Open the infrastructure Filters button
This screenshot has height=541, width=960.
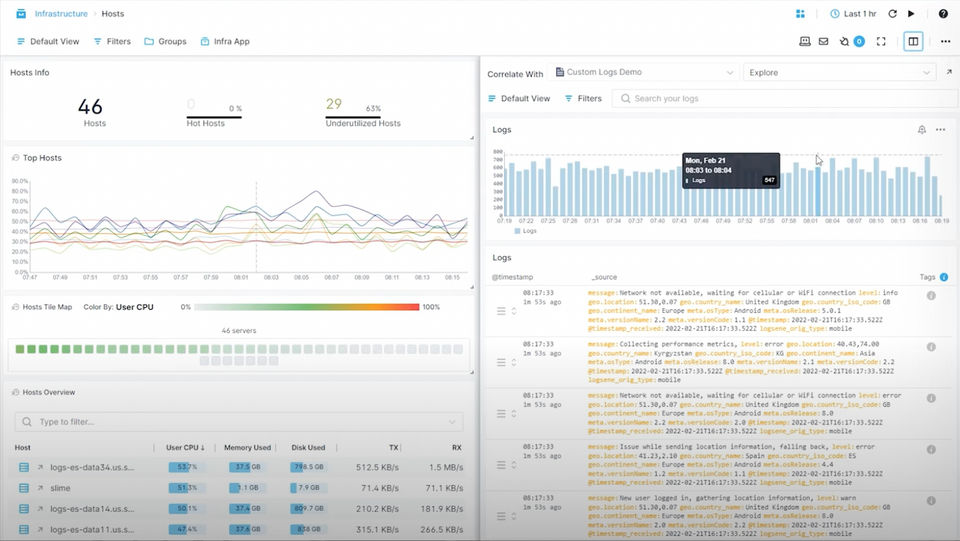pos(112,42)
